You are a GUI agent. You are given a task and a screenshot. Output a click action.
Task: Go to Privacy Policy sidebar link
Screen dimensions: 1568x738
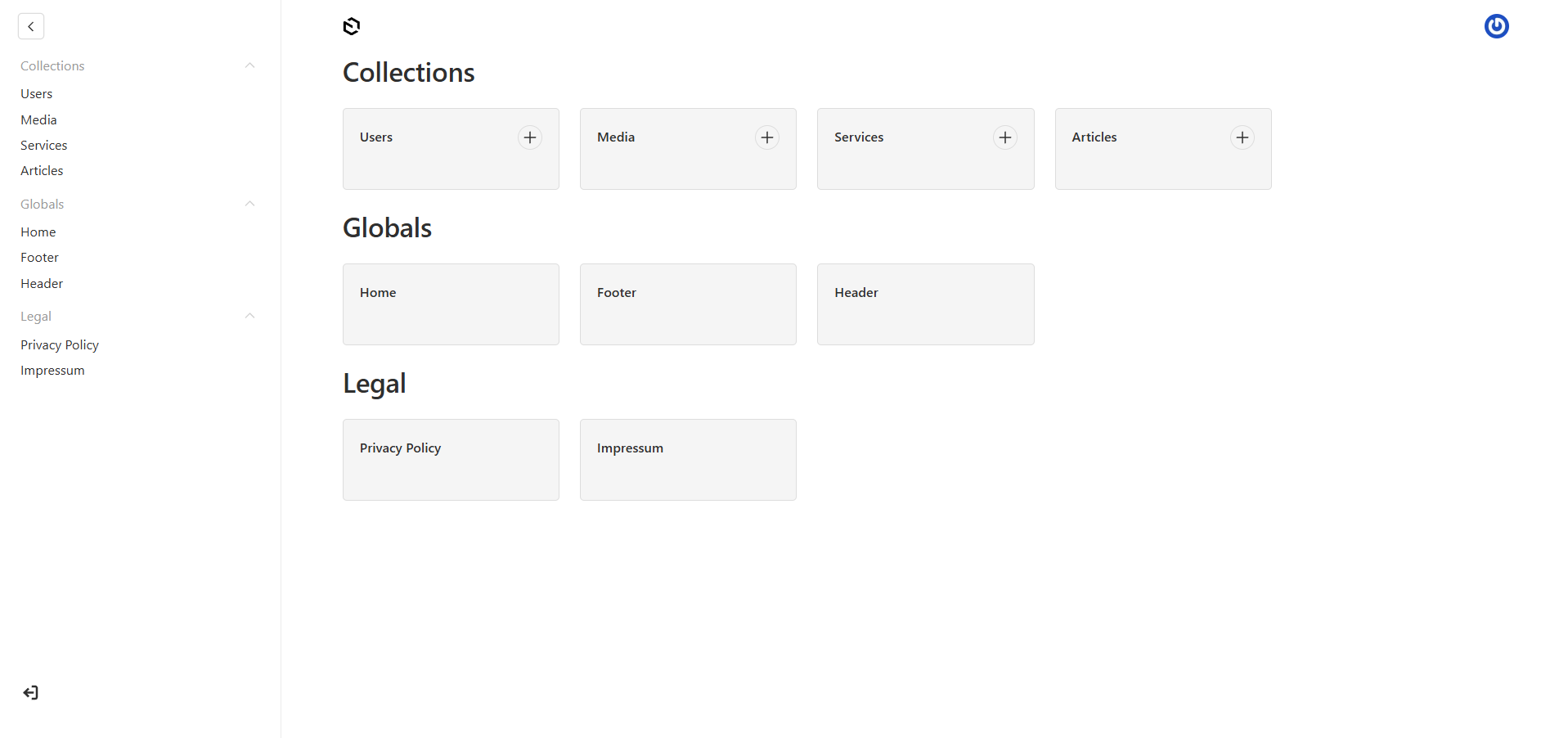click(60, 344)
